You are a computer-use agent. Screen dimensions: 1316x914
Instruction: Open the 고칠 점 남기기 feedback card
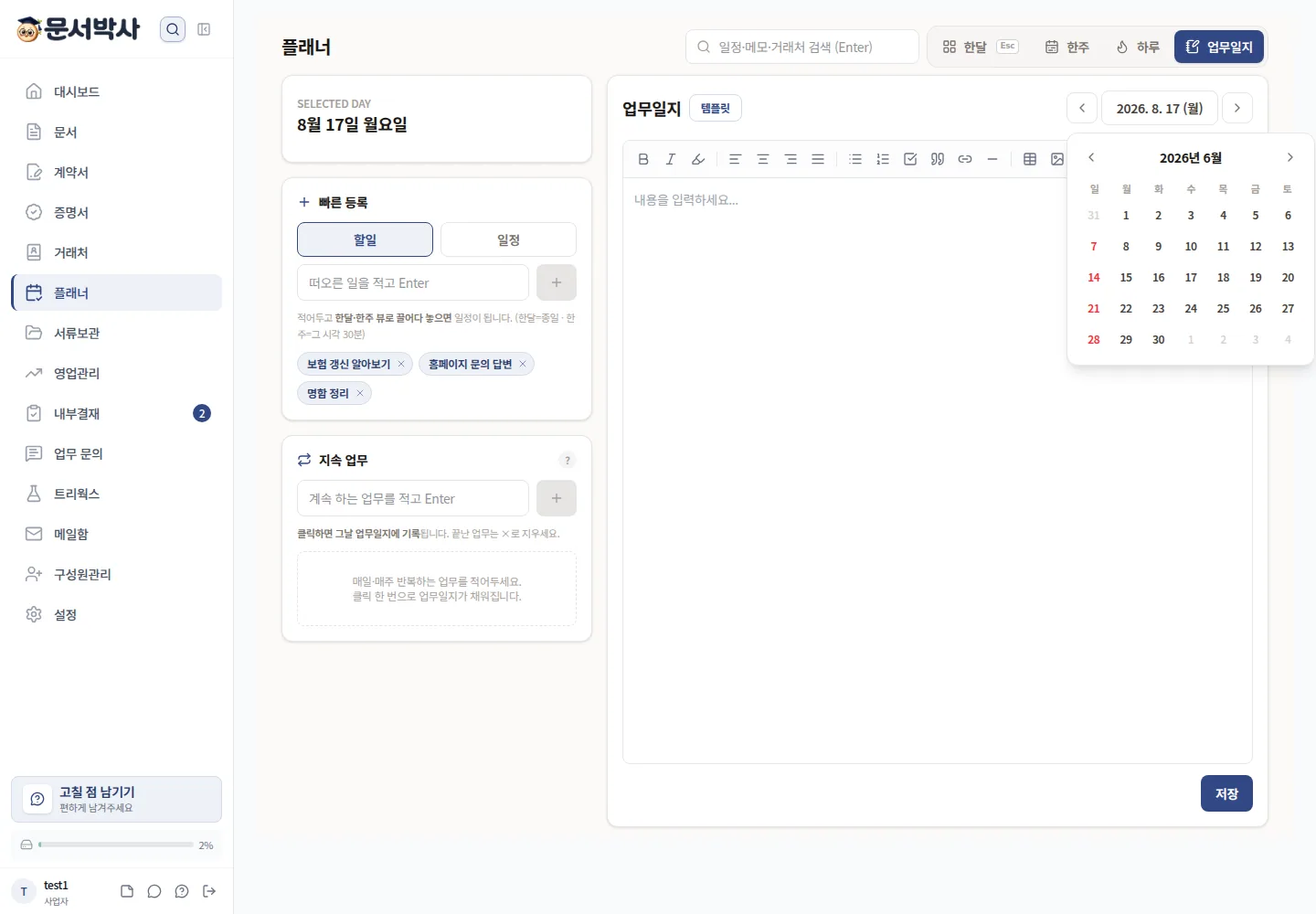coord(117,800)
